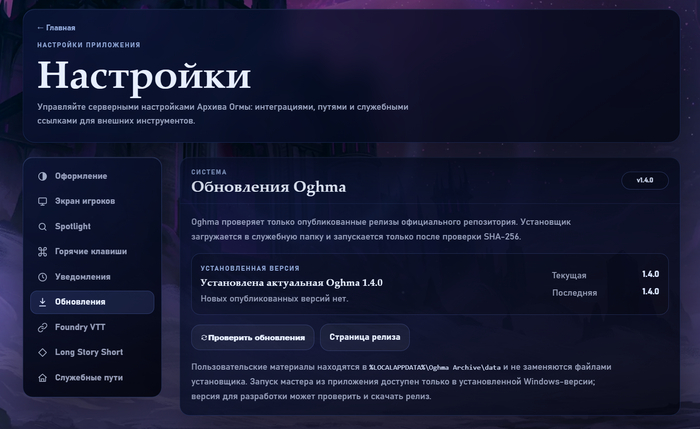The width and height of the screenshot is (700, 429).
Task: Click the Новых опубликованных версий нет message
Action: pyautogui.click(x=274, y=299)
